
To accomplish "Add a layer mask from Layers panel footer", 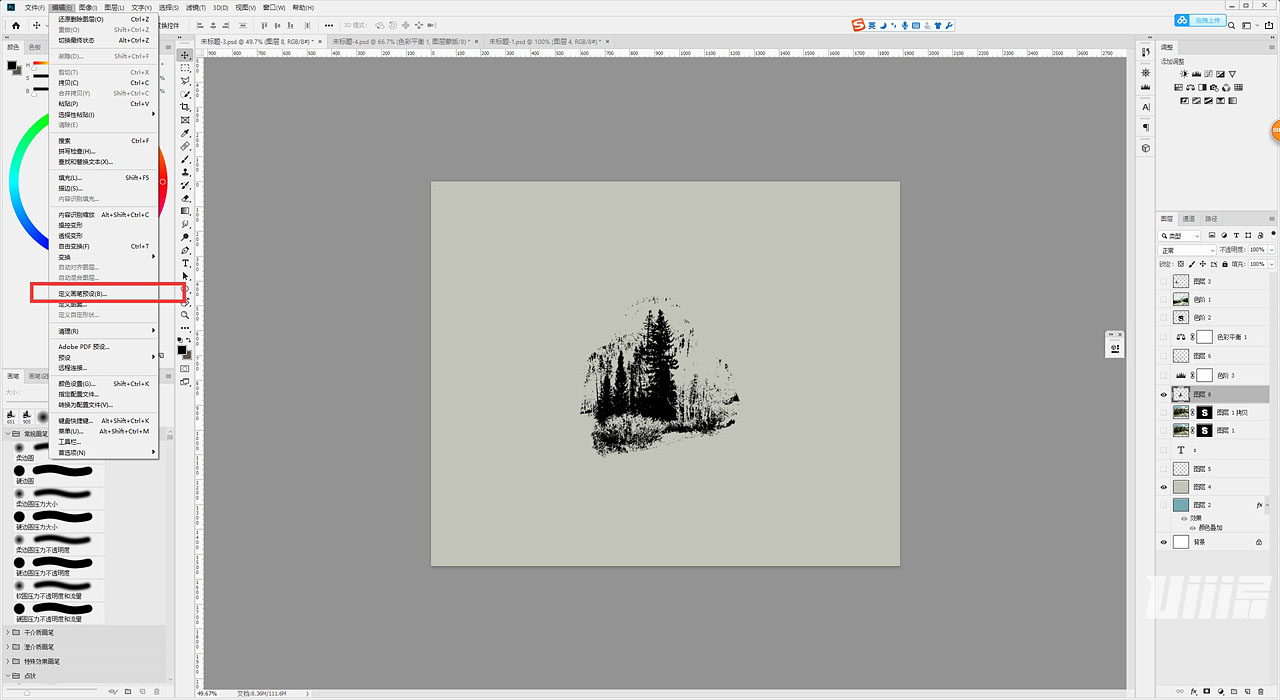I will pos(1207,690).
